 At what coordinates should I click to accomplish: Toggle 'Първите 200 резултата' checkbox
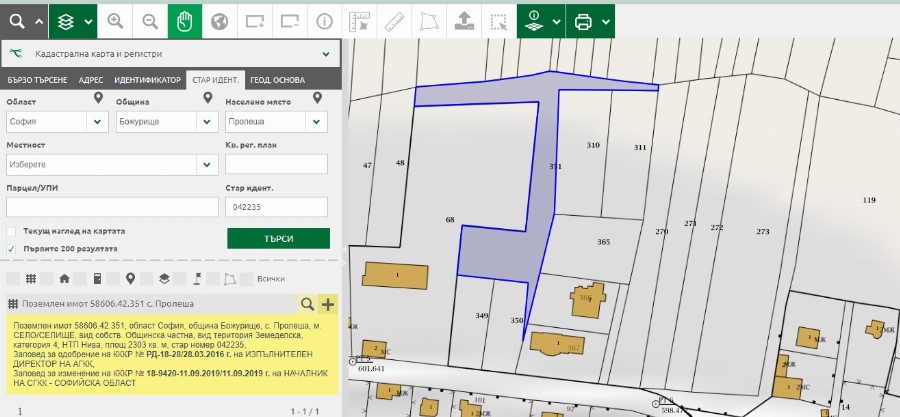[11, 248]
